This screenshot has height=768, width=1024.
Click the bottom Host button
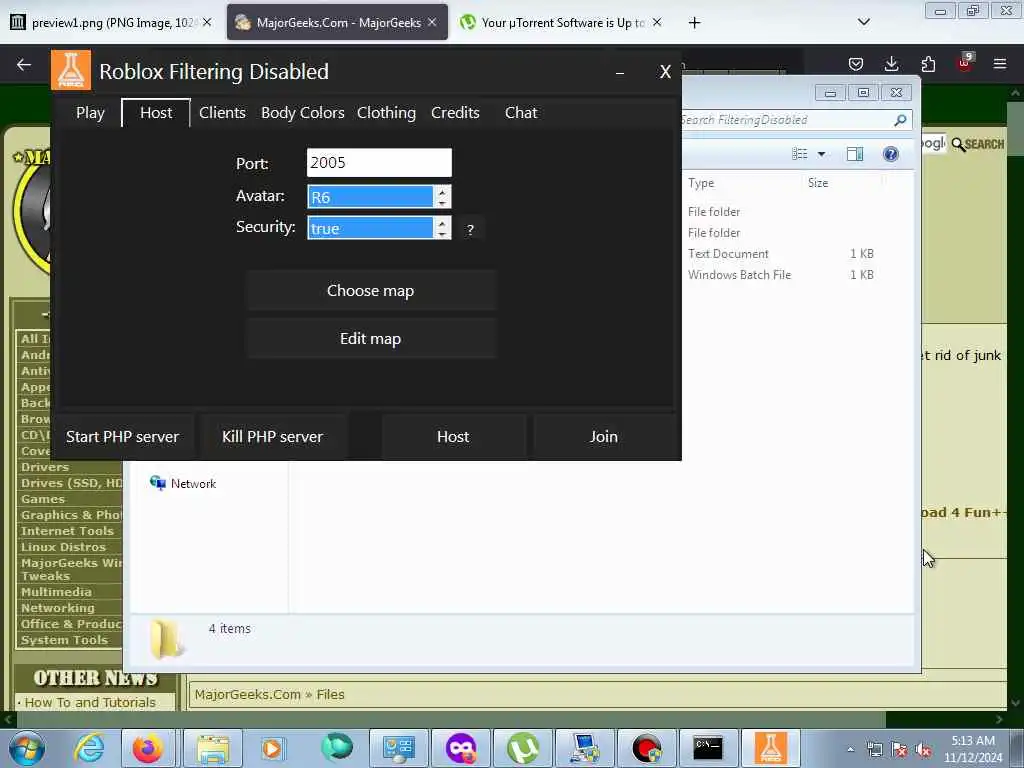click(453, 436)
